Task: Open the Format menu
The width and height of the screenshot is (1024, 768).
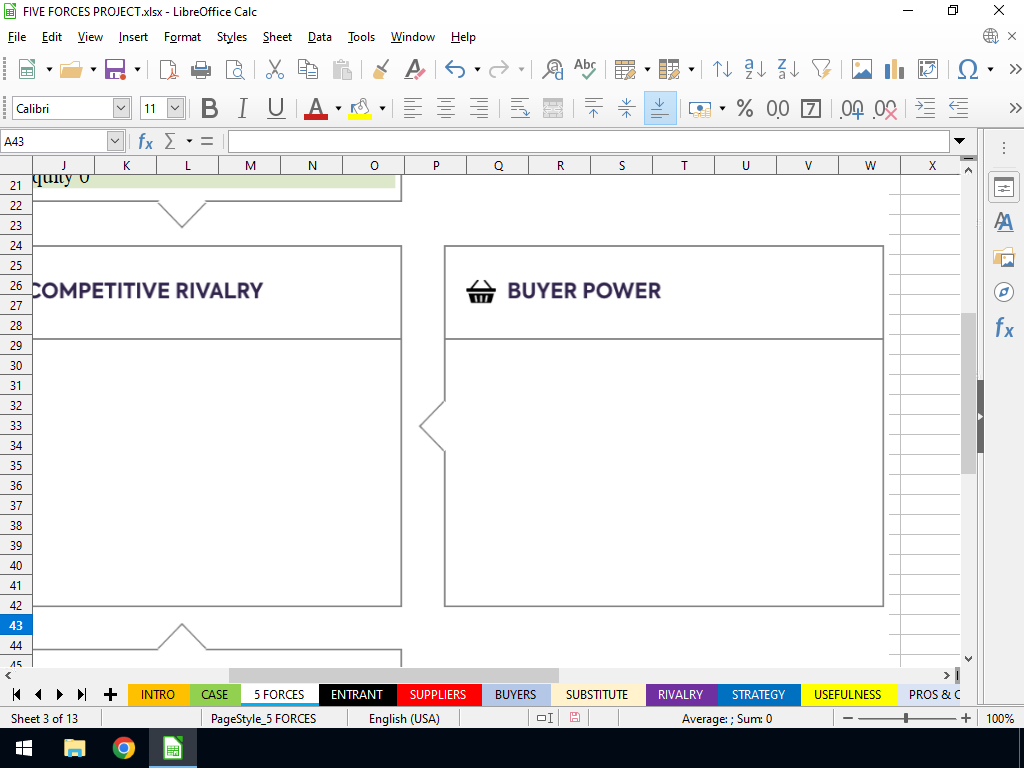Action: pyautogui.click(x=182, y=37)
